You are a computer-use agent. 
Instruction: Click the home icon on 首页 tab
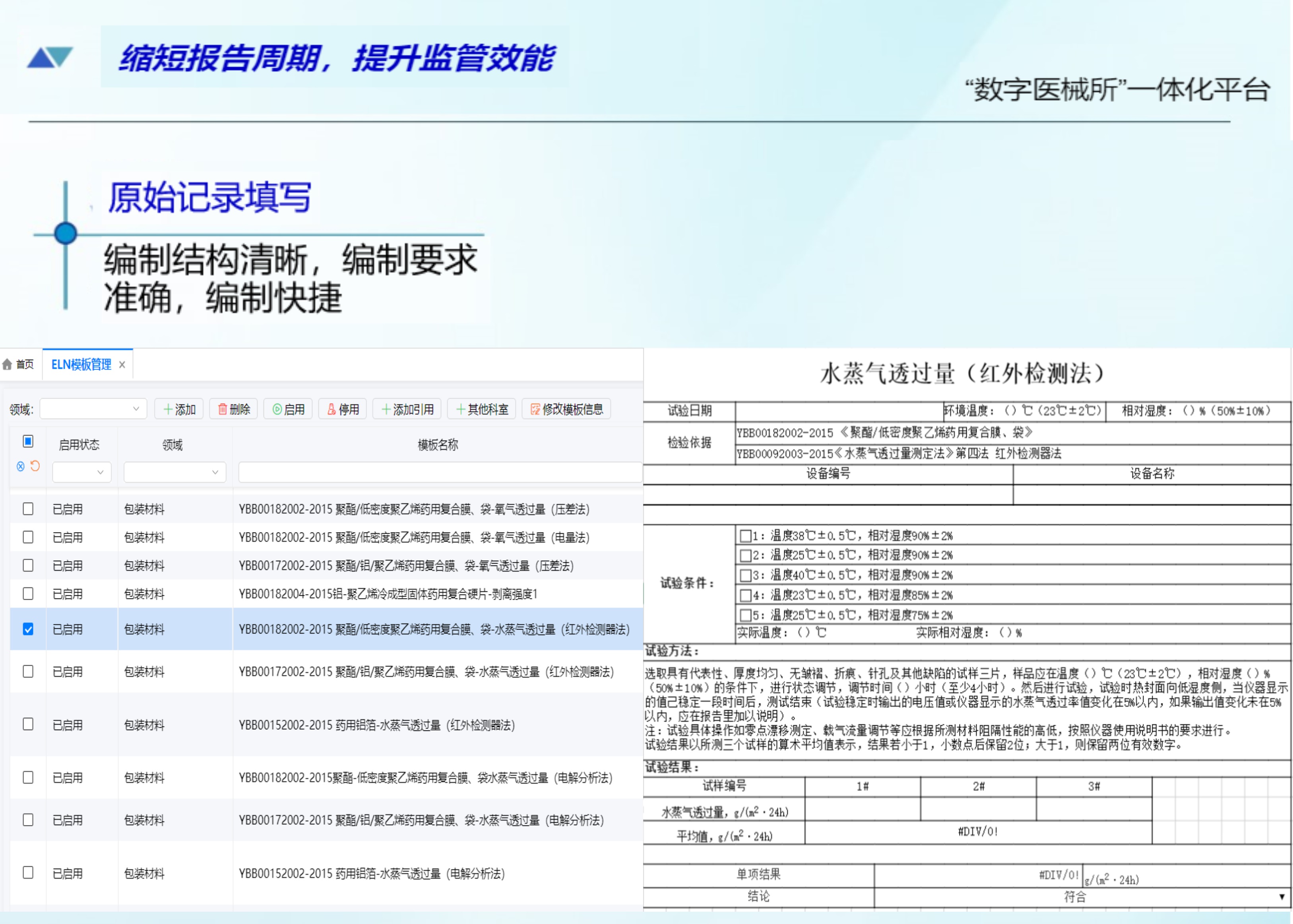click(8, 364)
